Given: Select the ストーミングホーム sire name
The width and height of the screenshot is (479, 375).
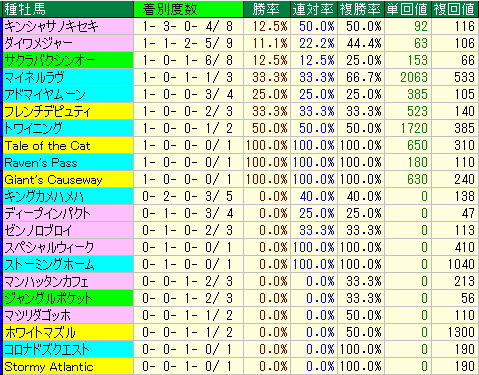Looking at the screenshot, I should pyautogui.click(x=49, y=264).
